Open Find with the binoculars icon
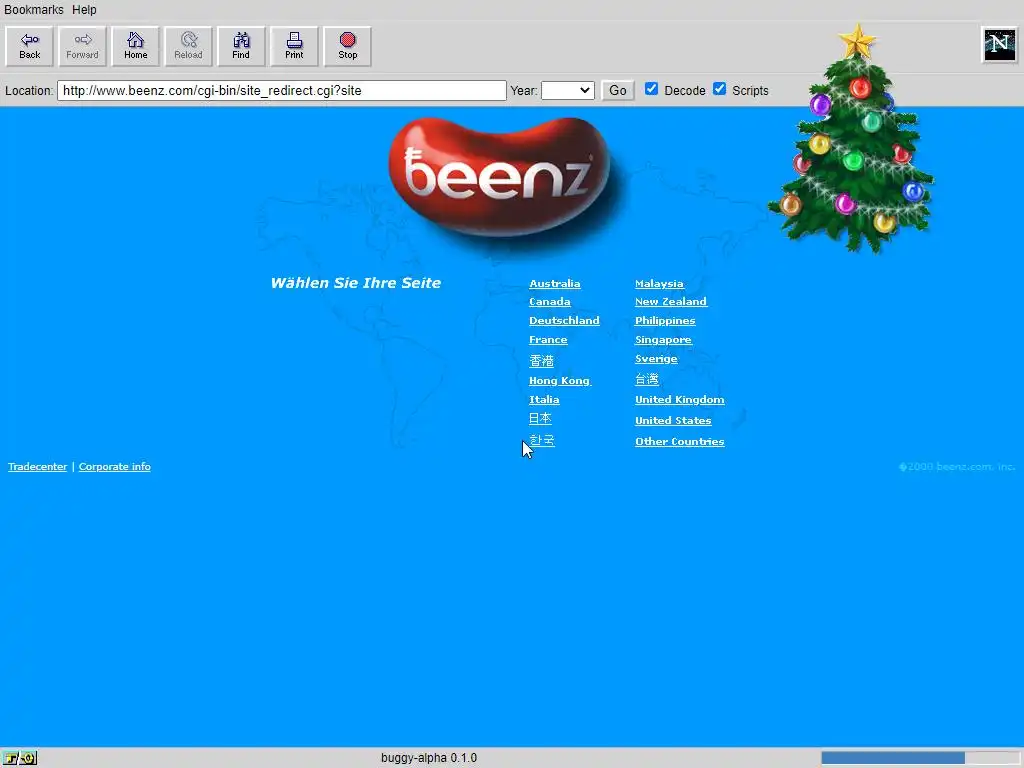Screen dimensions: 1024x768 [241, 46]
